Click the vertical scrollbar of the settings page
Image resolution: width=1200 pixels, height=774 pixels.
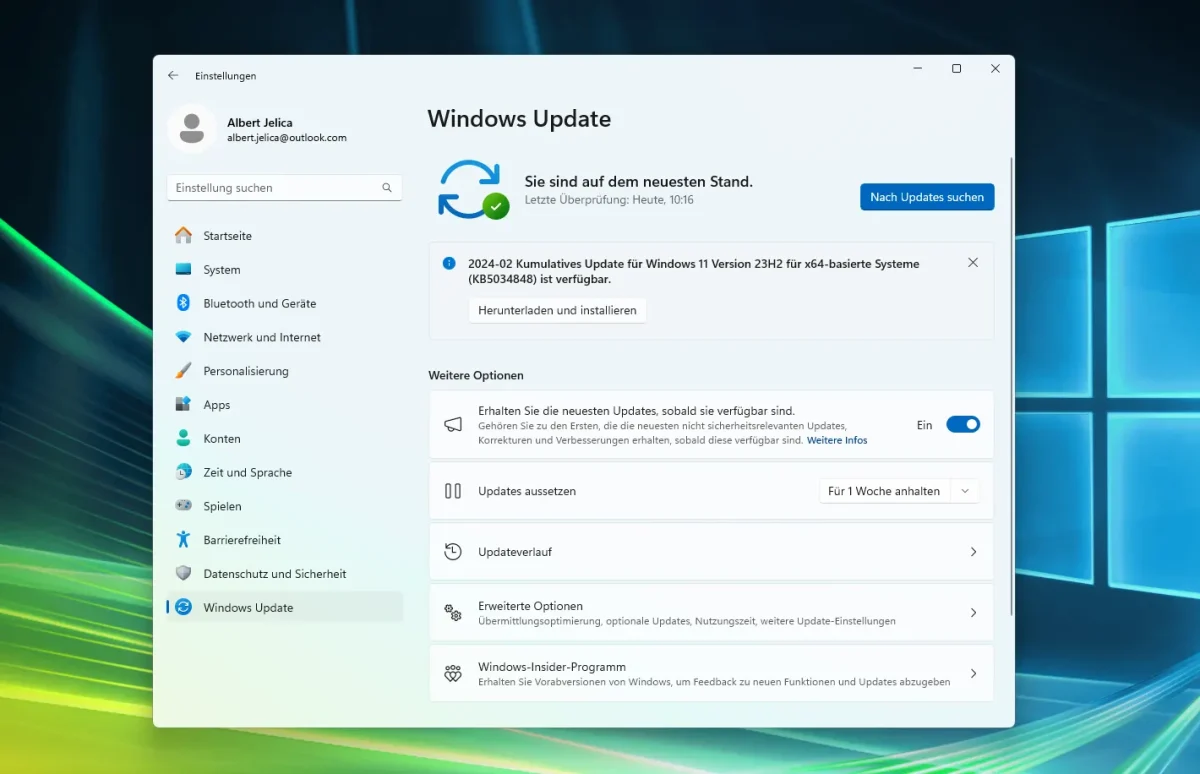1012,386
